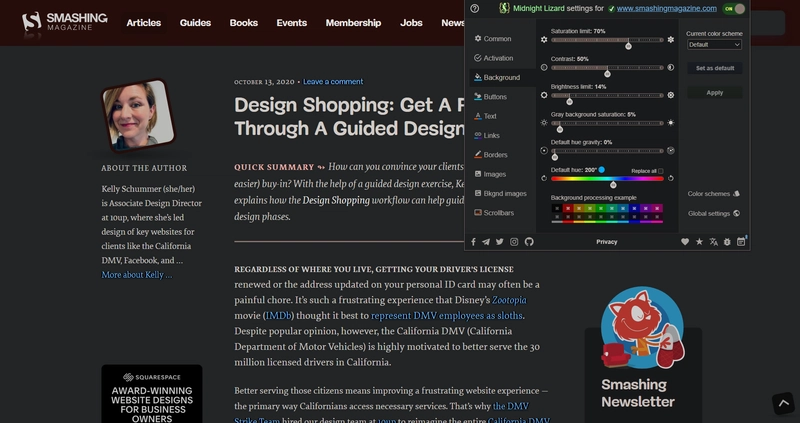Click the Set as default button
This screenshot has height=423, width=800.
click(x=715, y=68)
